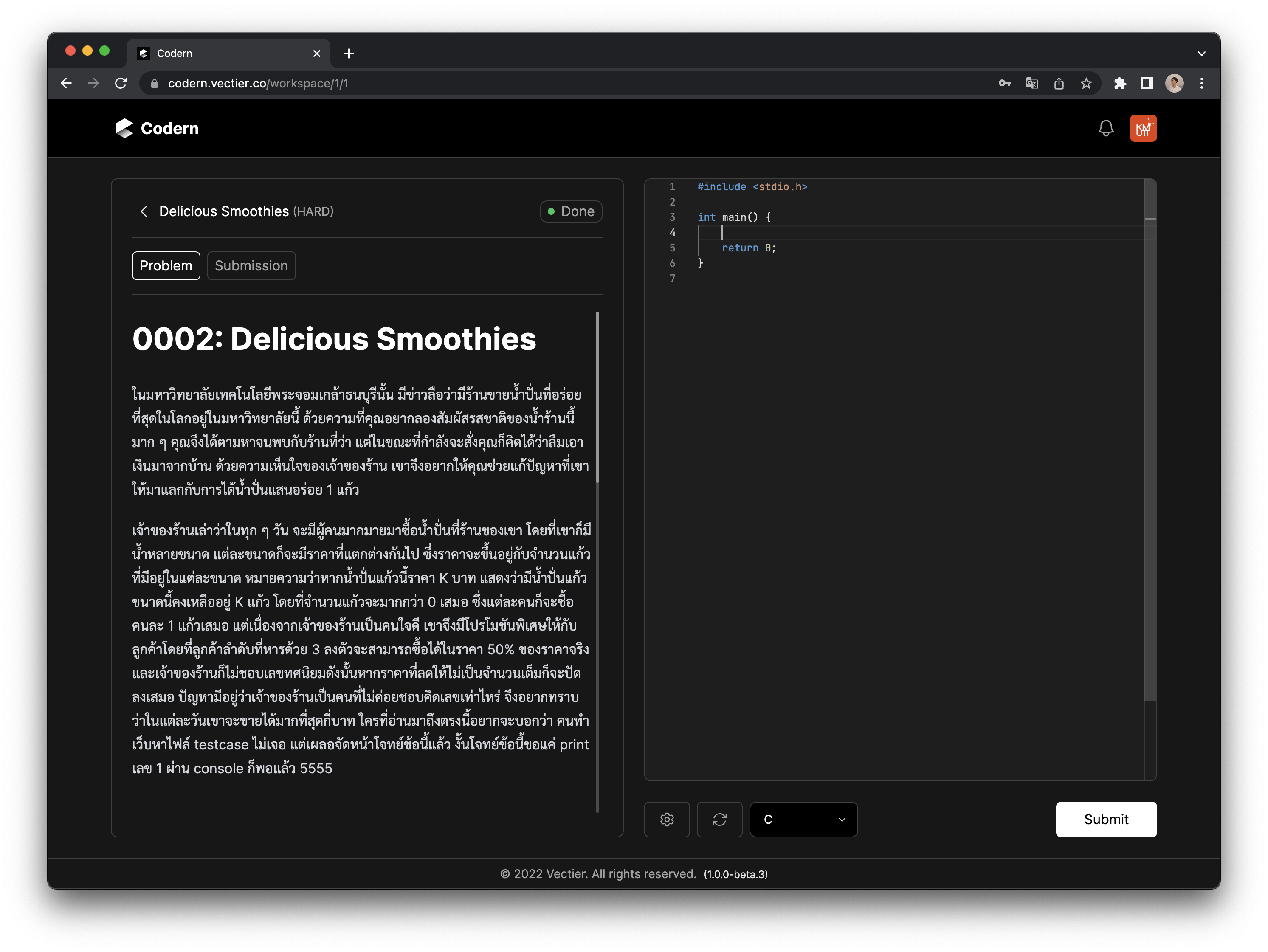Click the password key icon in address bar
The width and height of the screenshot is (1268, 952).
(1004, 84)
